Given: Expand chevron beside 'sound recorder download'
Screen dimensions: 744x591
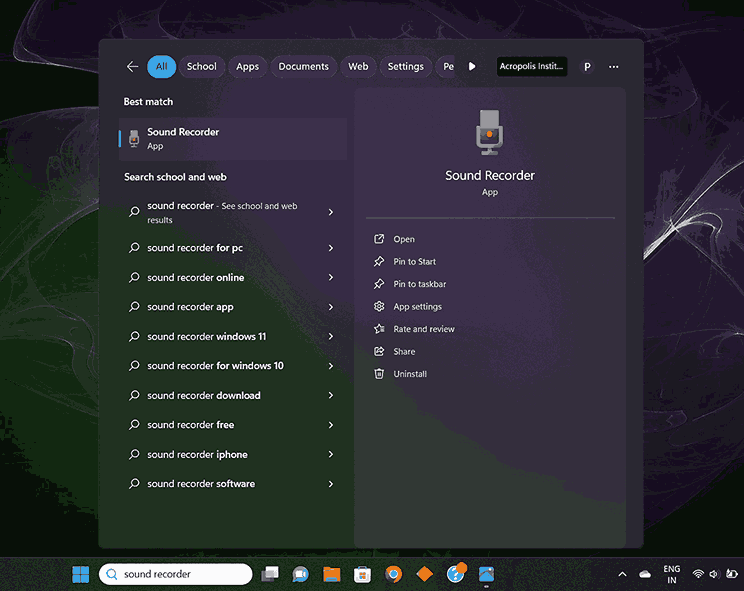Looking at the screenshot, I should pos(331,395).
